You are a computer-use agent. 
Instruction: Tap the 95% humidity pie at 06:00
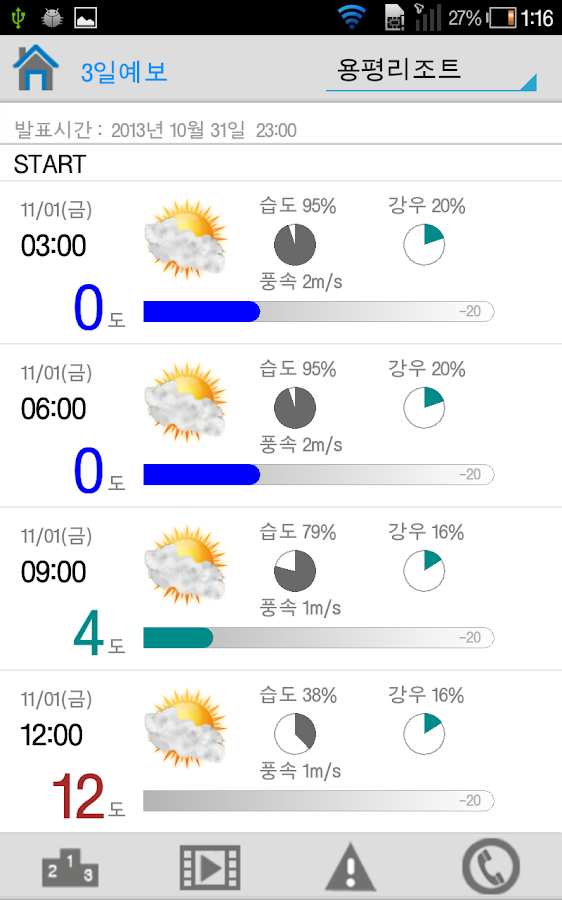click(294, 408)
